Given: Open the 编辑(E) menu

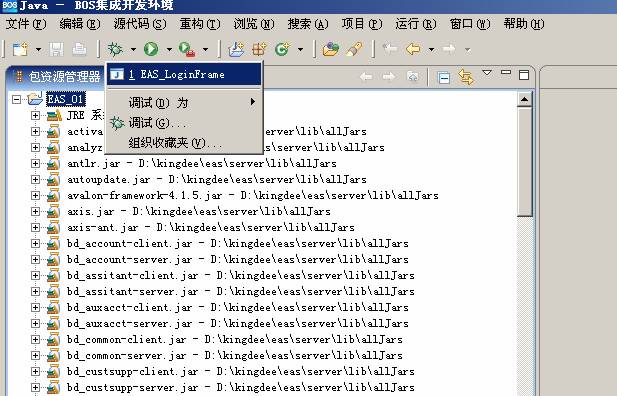Looking at the screenshot, I should [x=80, y=24].
